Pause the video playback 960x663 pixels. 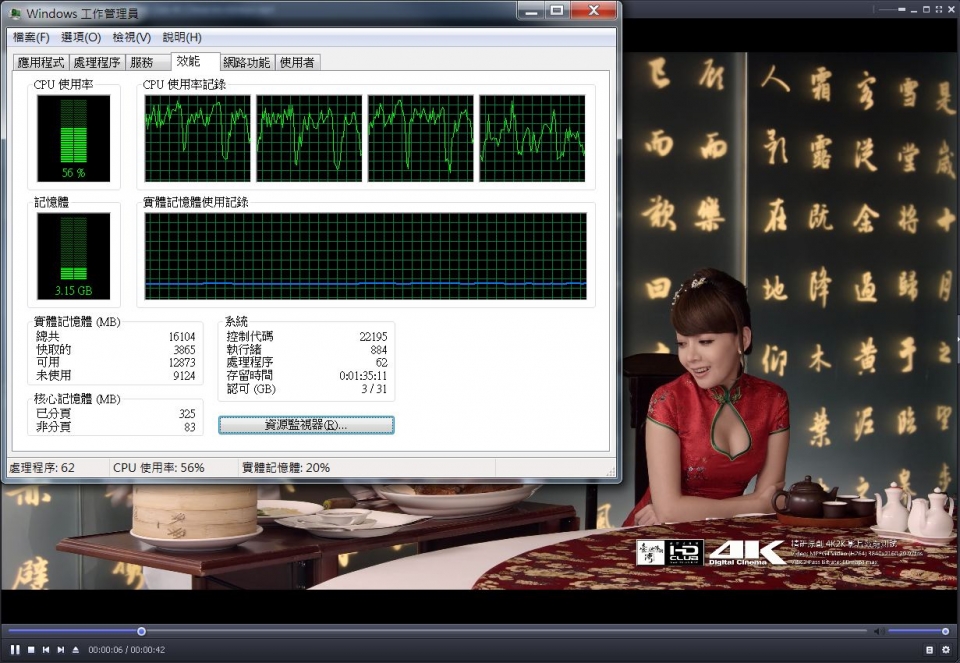pyautogui.click(x=15, y=649)
